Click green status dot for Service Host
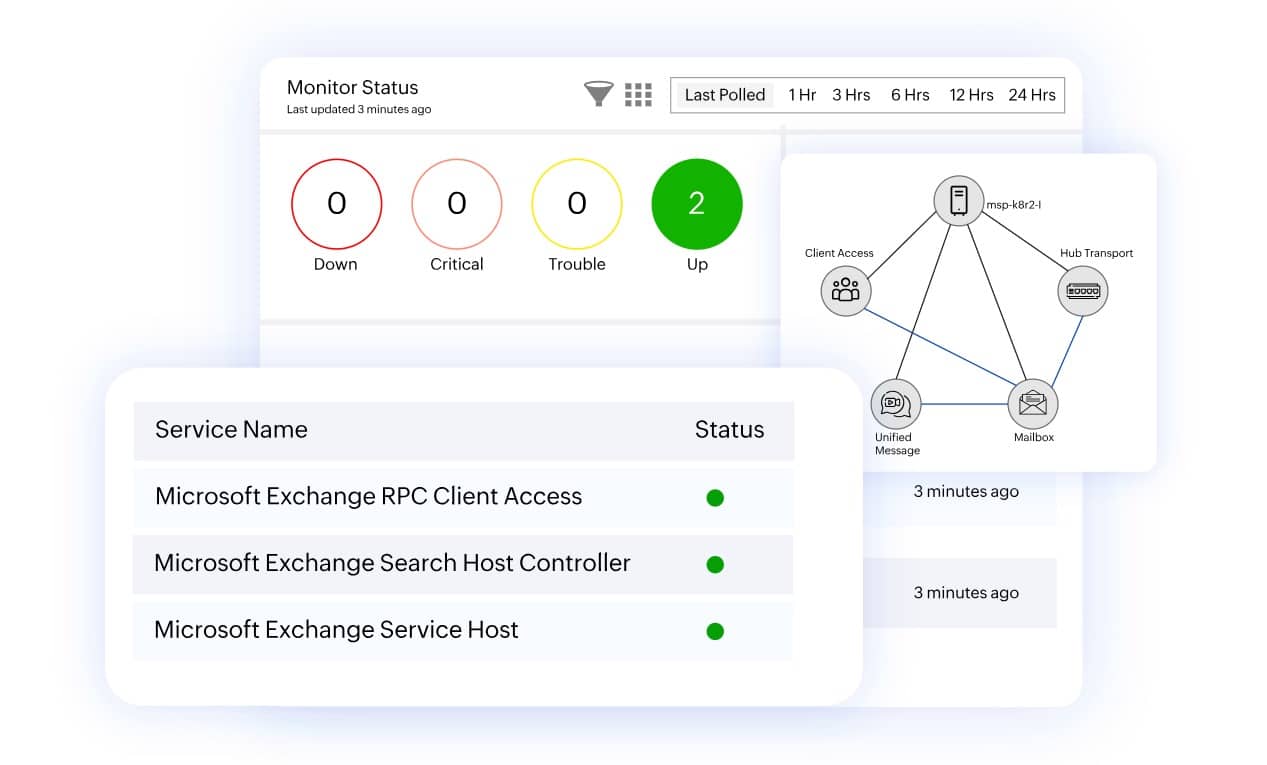Viewport: 1267px width, 765px height. coord(715,632)
